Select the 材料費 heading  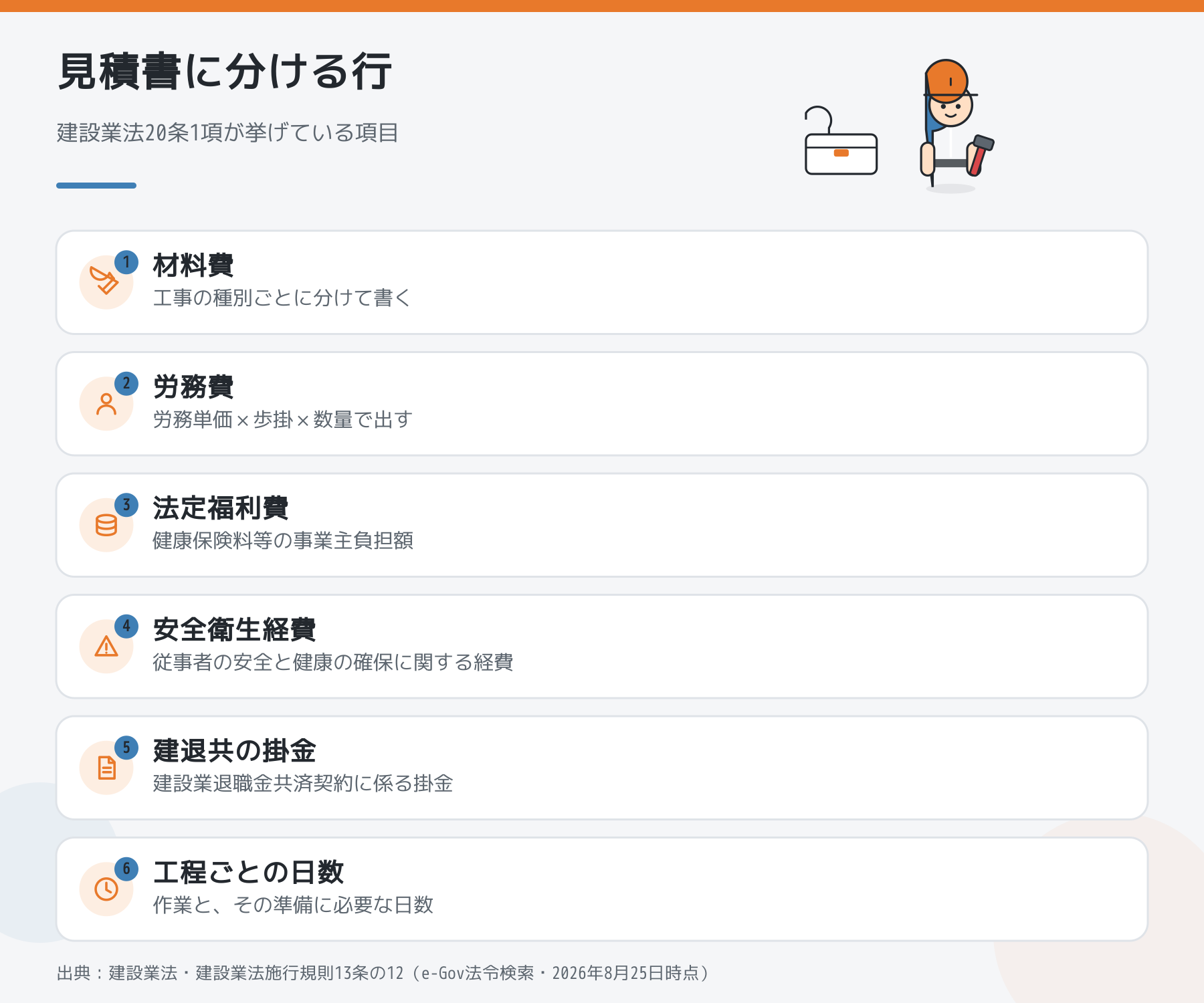click(193, 265)
